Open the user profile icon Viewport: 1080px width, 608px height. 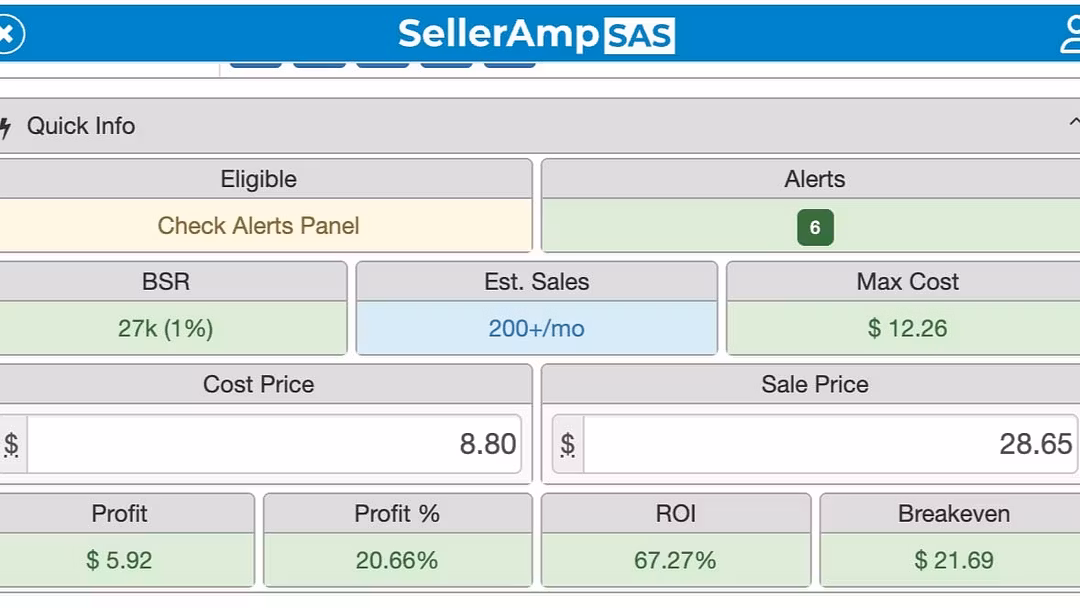[1069, 34]
